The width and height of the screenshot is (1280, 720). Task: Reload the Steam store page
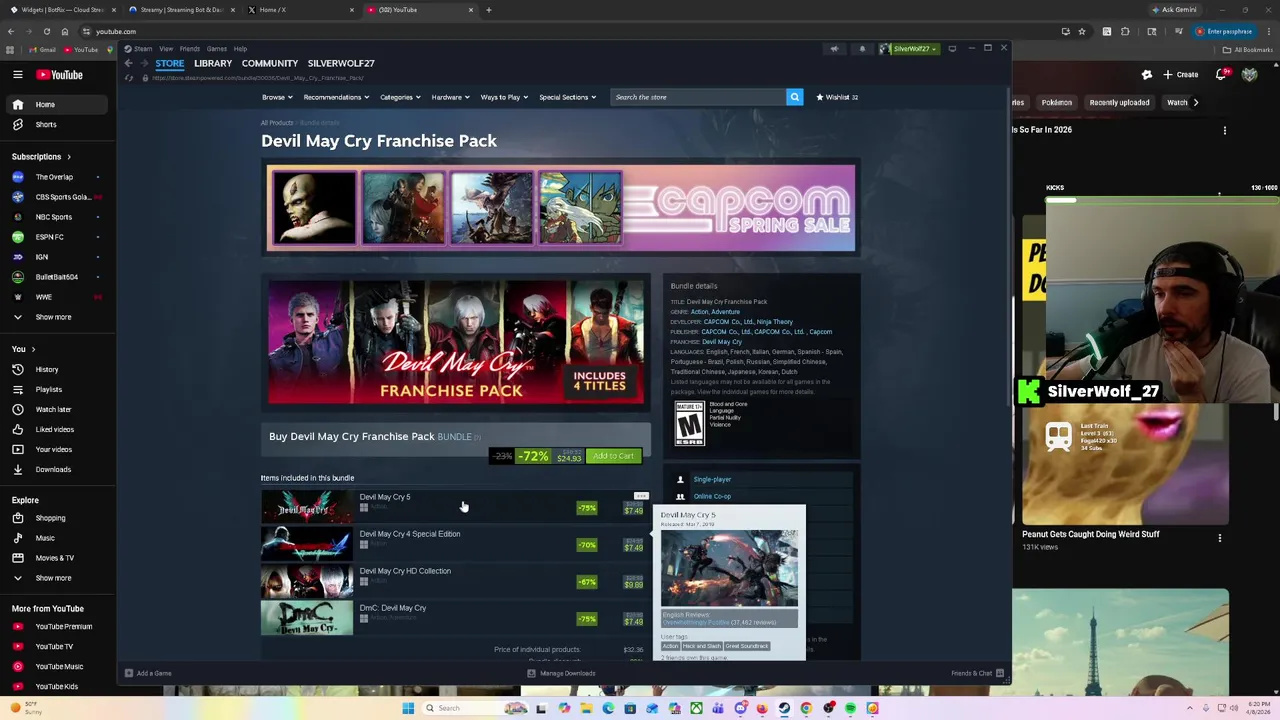(128, 78)
